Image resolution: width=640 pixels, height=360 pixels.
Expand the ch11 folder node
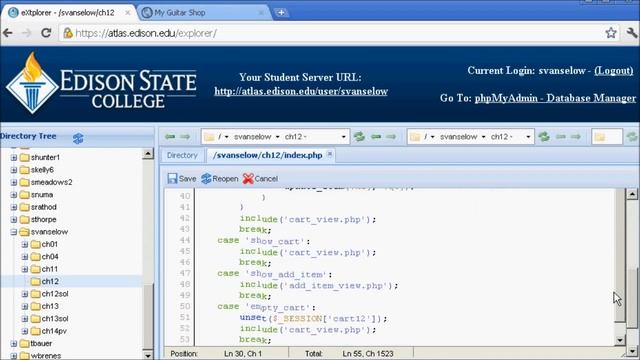(25, 269)
